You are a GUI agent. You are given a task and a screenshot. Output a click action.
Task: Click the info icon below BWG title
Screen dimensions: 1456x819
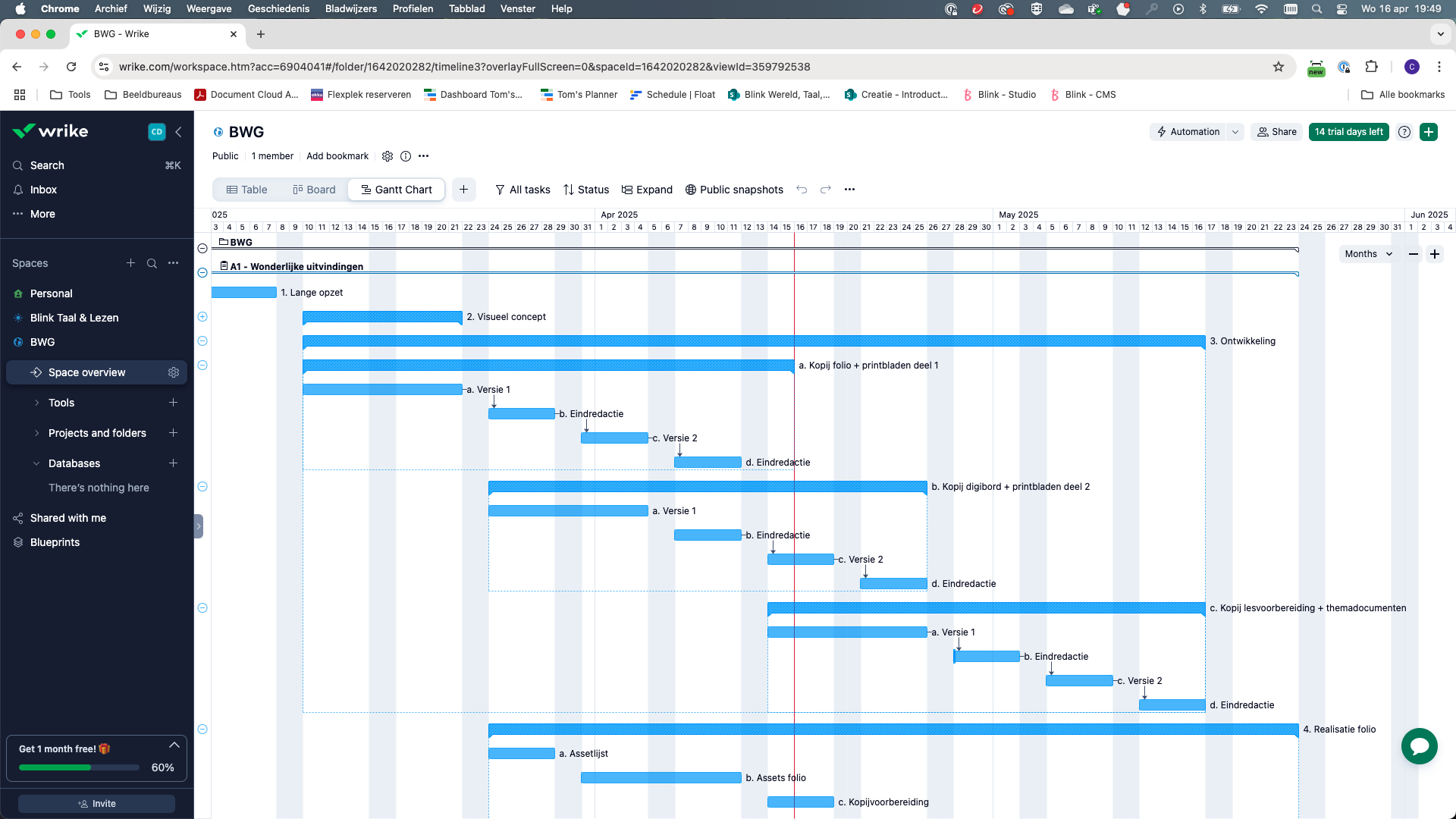click(x=406, y=156)
